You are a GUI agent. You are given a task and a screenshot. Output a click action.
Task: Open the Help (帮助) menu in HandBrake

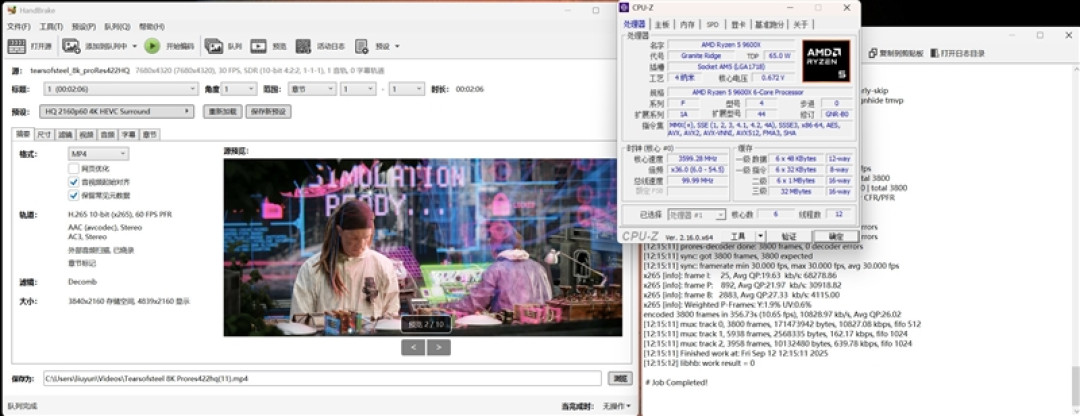click(x=152, y=27)
